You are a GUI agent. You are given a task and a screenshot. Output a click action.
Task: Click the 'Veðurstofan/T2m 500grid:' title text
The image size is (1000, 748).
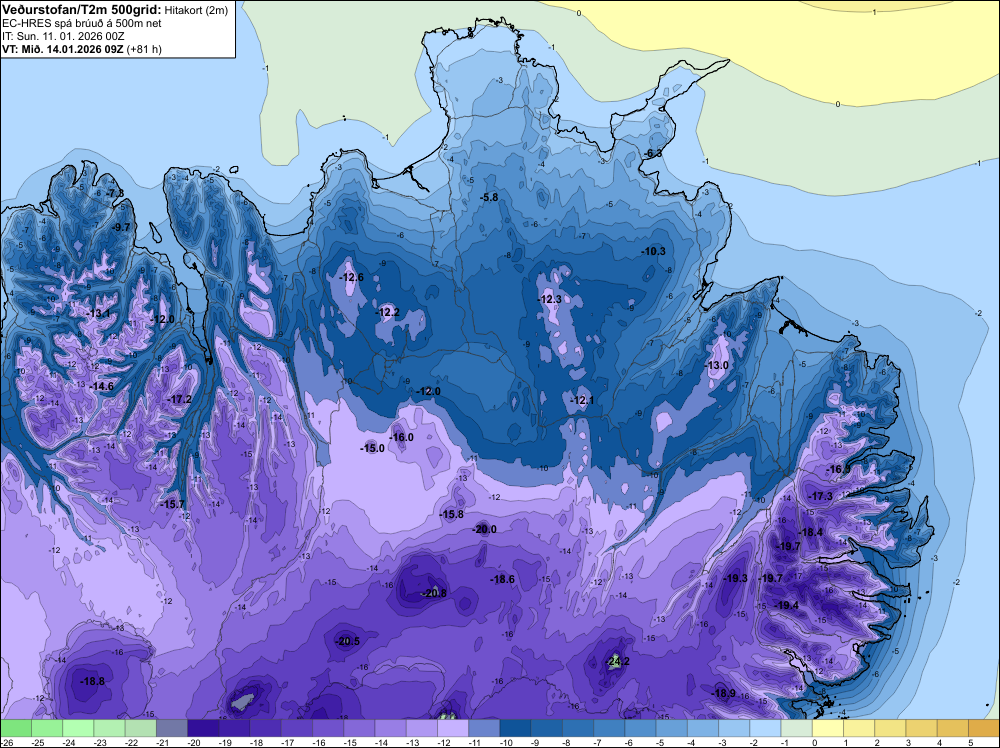point(82,10)
